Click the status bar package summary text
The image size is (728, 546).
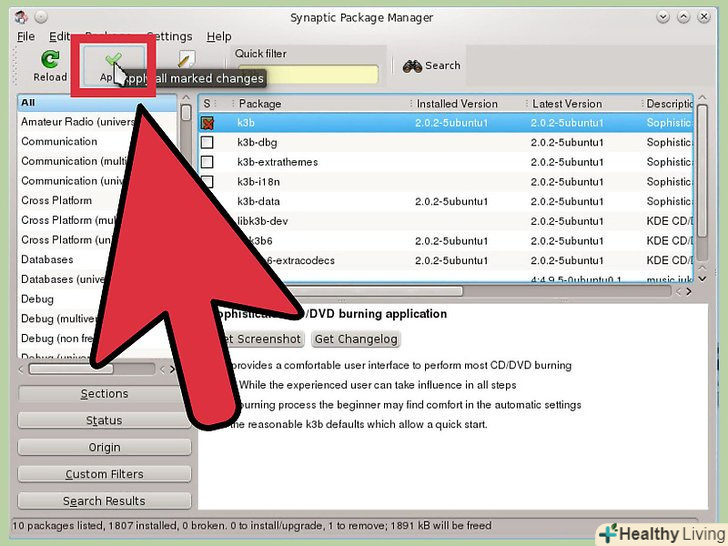point(252,526)
